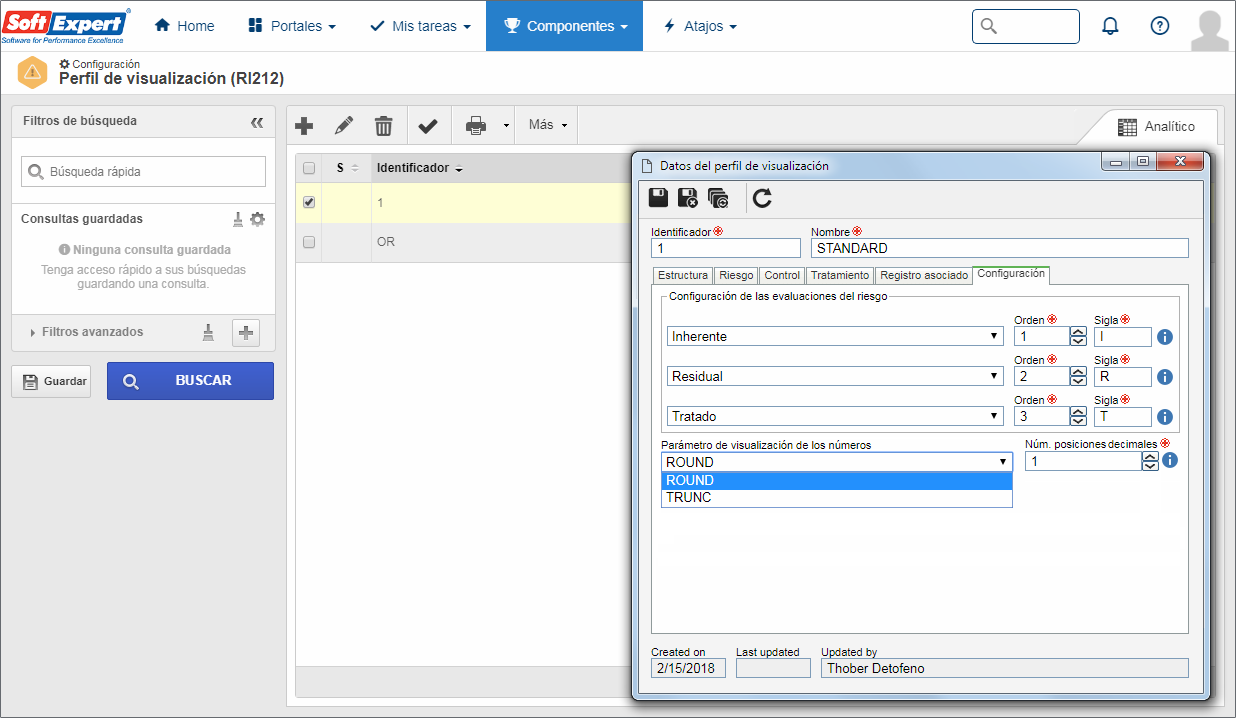Click the info icon beside Inherente sigla
This screenshot has width=1236, height=718.
tap(1165, 337)
